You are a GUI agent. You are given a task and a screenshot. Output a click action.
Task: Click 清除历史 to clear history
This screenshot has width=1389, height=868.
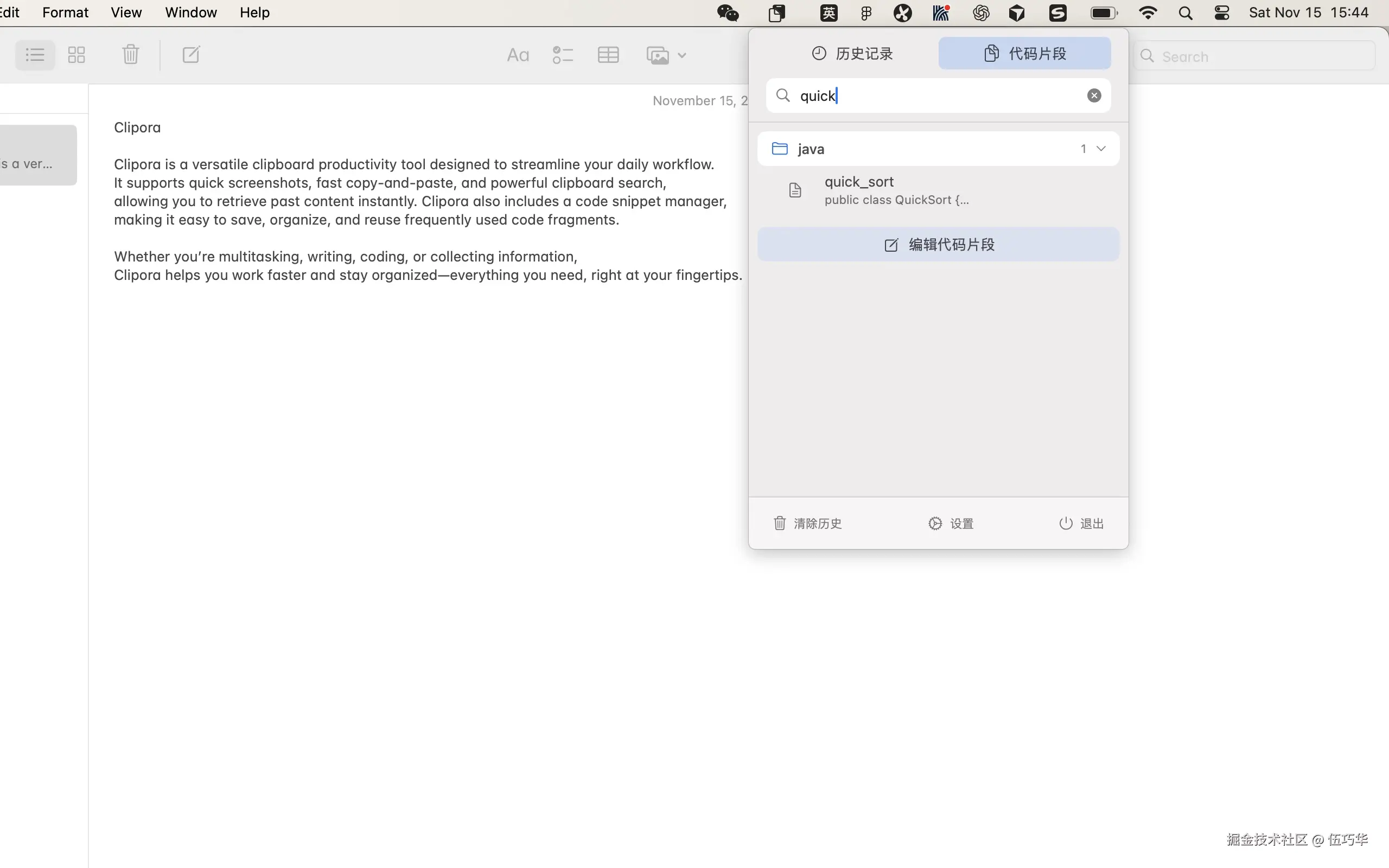pos(807,523)
